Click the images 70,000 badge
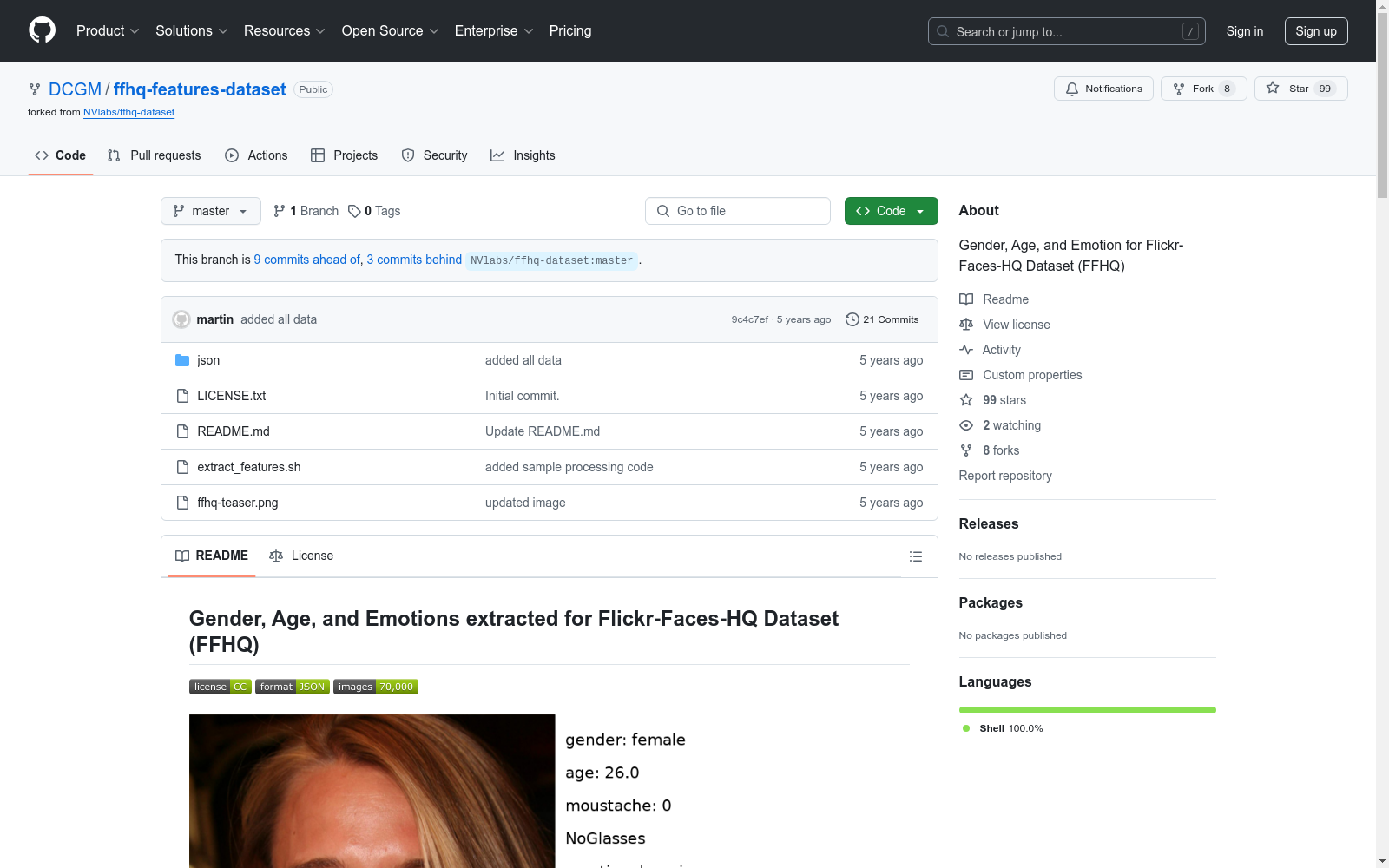Screen dimensions: 1389x868 pyautogui.click(x=376, y=687)
